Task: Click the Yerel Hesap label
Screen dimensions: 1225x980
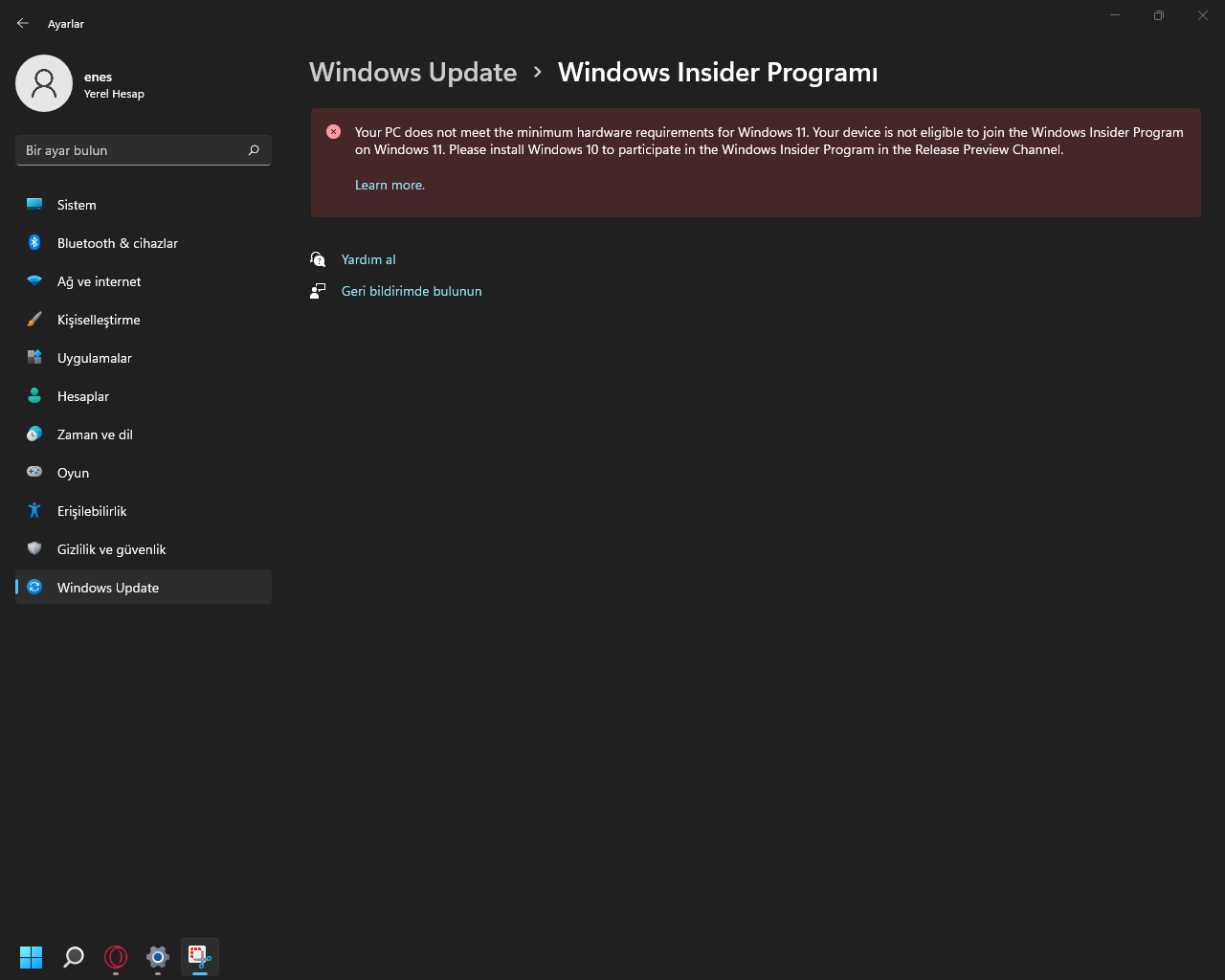Action: click(114, 94)
